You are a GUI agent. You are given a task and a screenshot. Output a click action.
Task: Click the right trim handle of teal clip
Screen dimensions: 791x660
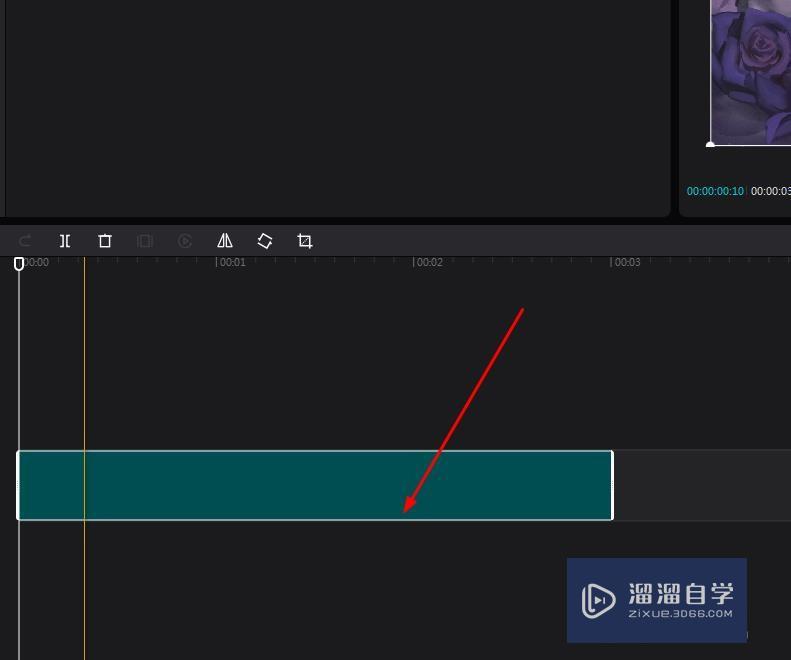612,485
